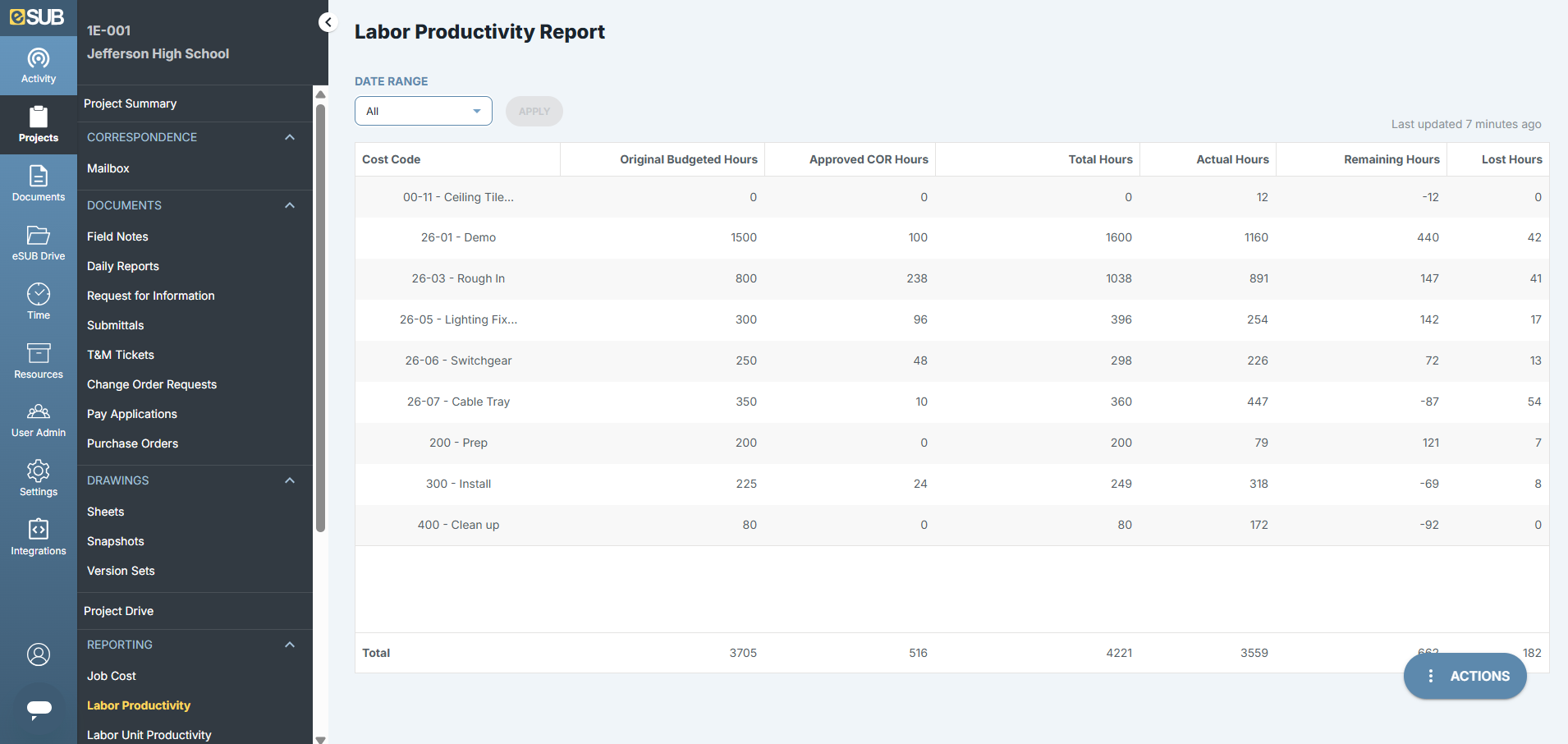Screen dimensions: 1568x744
Task: Go to eSUB Drive
Action: (x=39, y=242)
